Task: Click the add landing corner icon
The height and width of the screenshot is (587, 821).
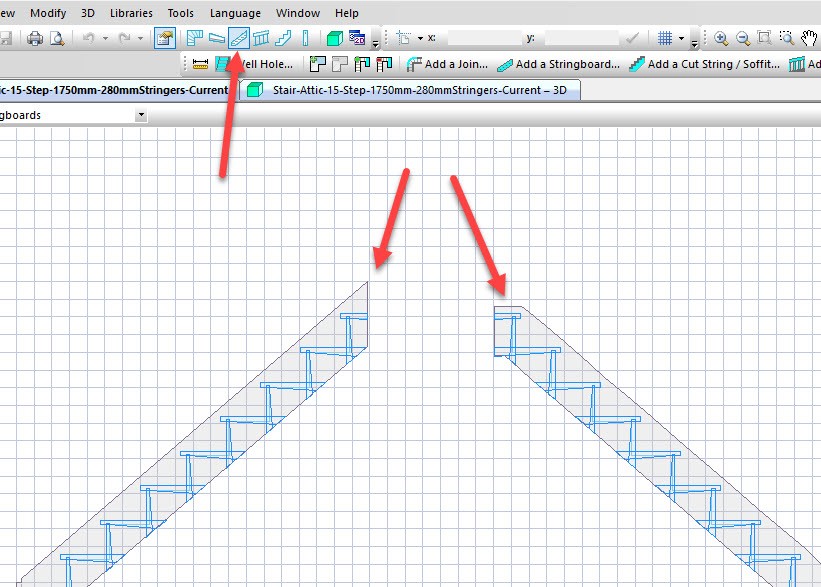Action: click(318, 64)
